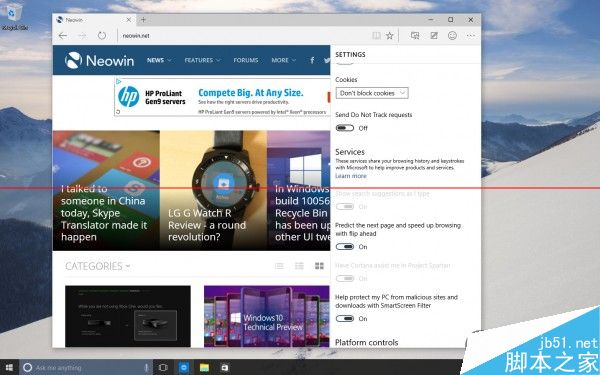Open File Explorer from taskbar

[204, 368]
